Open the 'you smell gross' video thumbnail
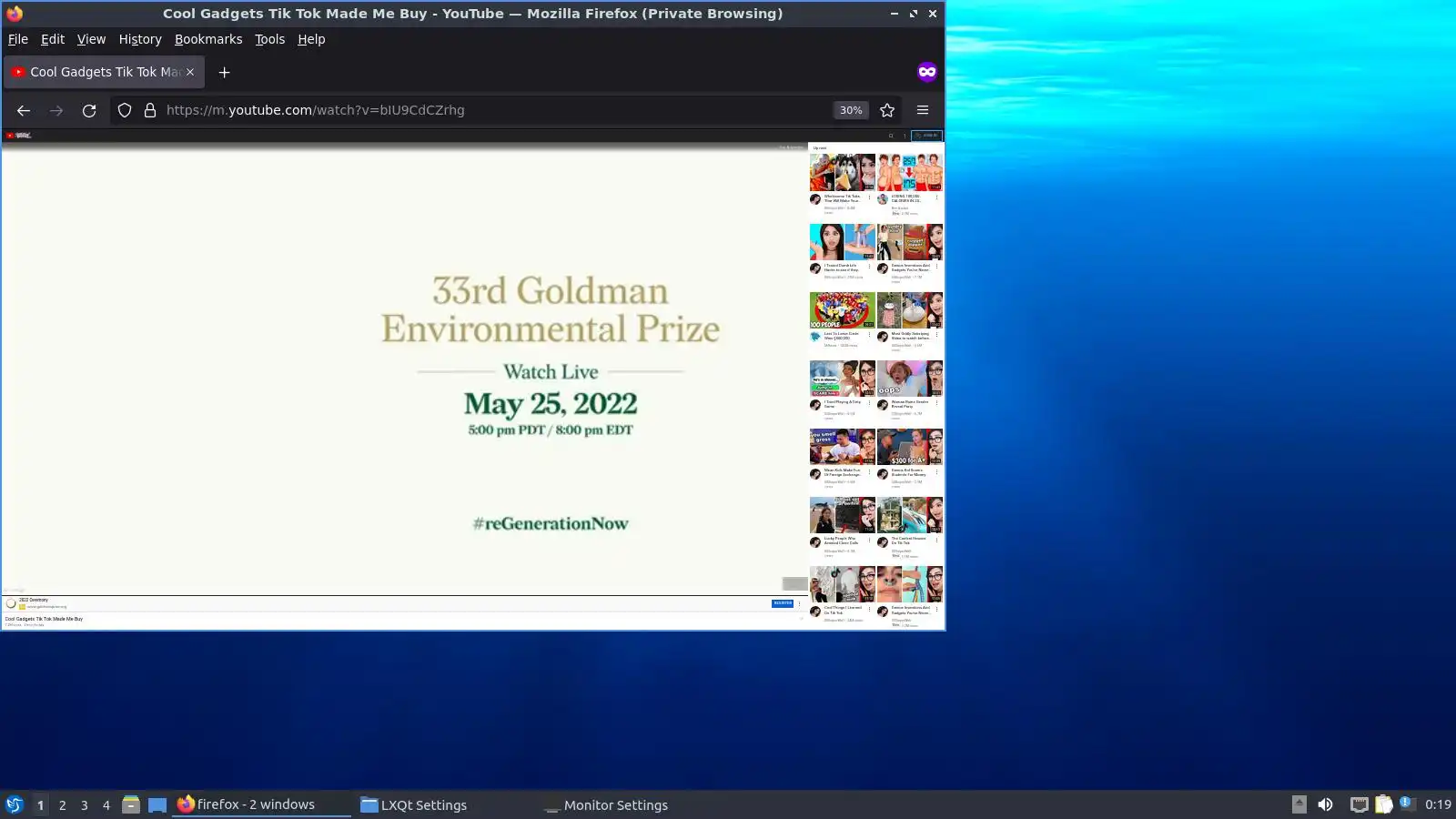Image resolution: width=1456 pixels, height=819 pixels. click(x=843, y=447)
